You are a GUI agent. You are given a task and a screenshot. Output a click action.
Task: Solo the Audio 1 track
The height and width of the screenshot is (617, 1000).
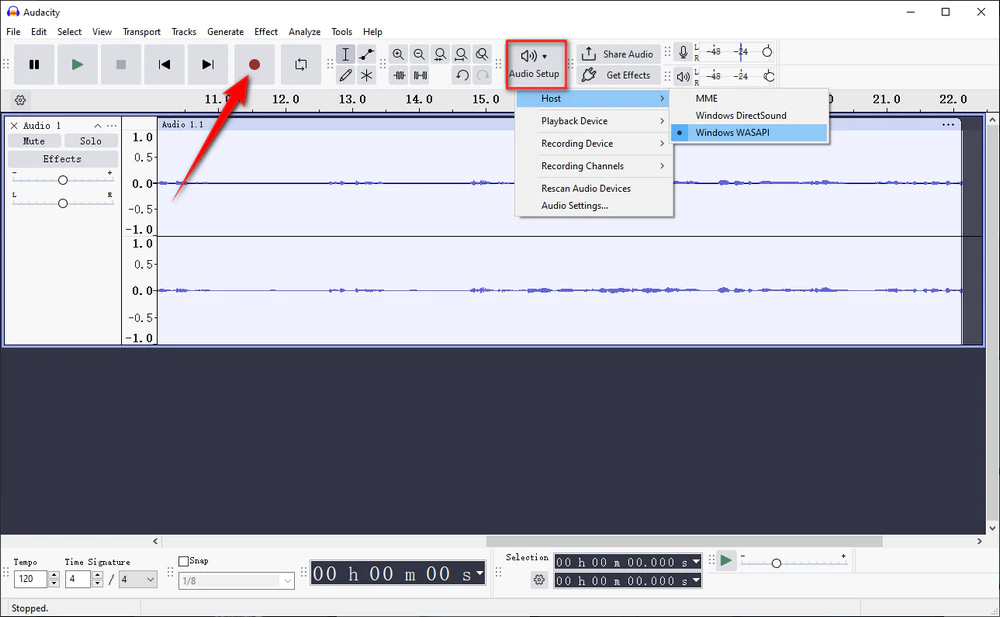click(x=91, y=141)
